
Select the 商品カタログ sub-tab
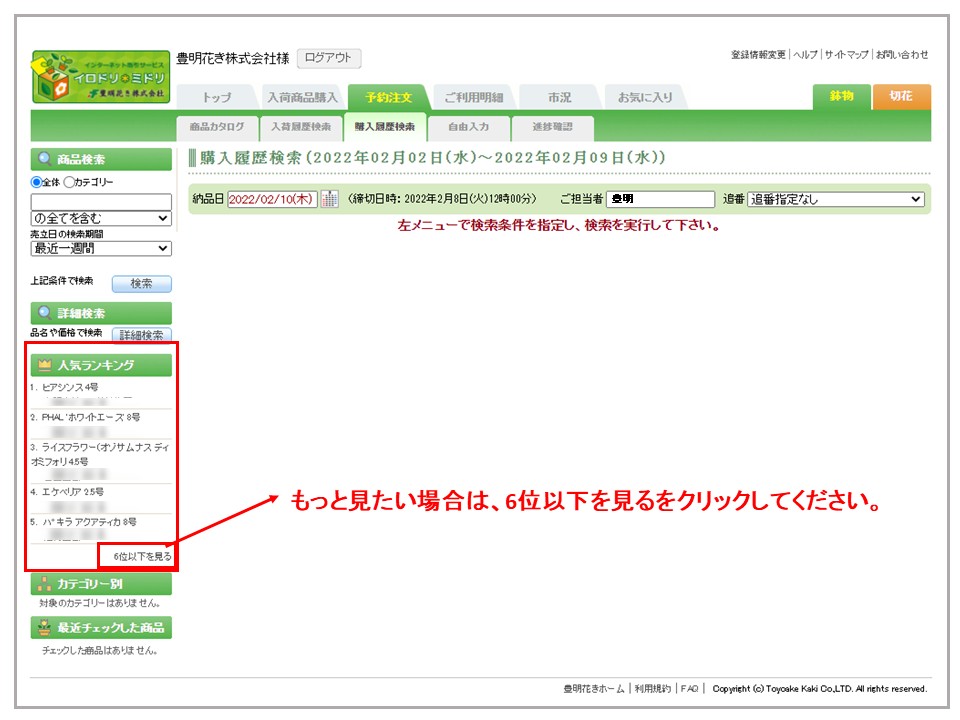(x=216, y=127)
